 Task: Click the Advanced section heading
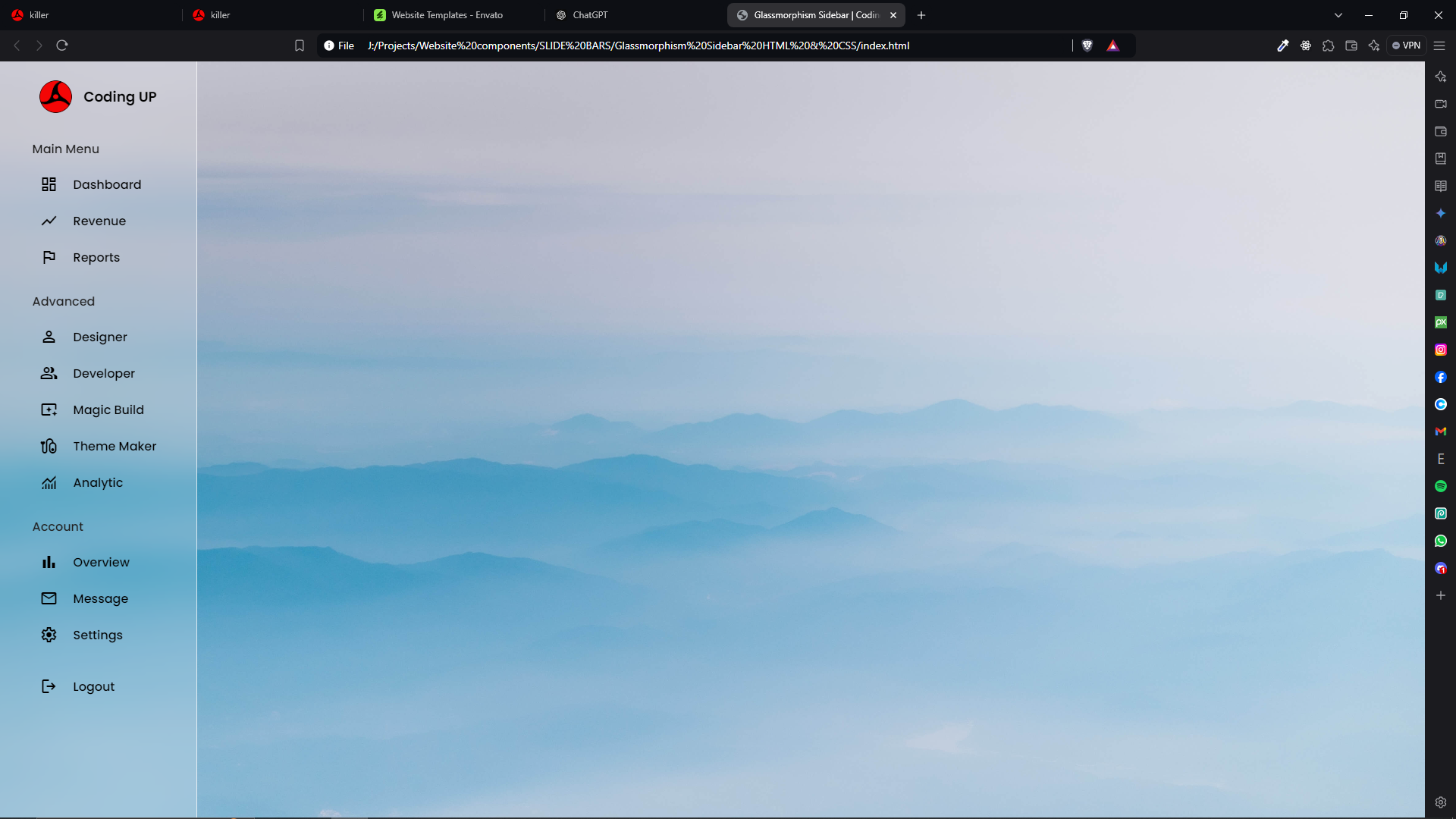click(x=64, y=301)
